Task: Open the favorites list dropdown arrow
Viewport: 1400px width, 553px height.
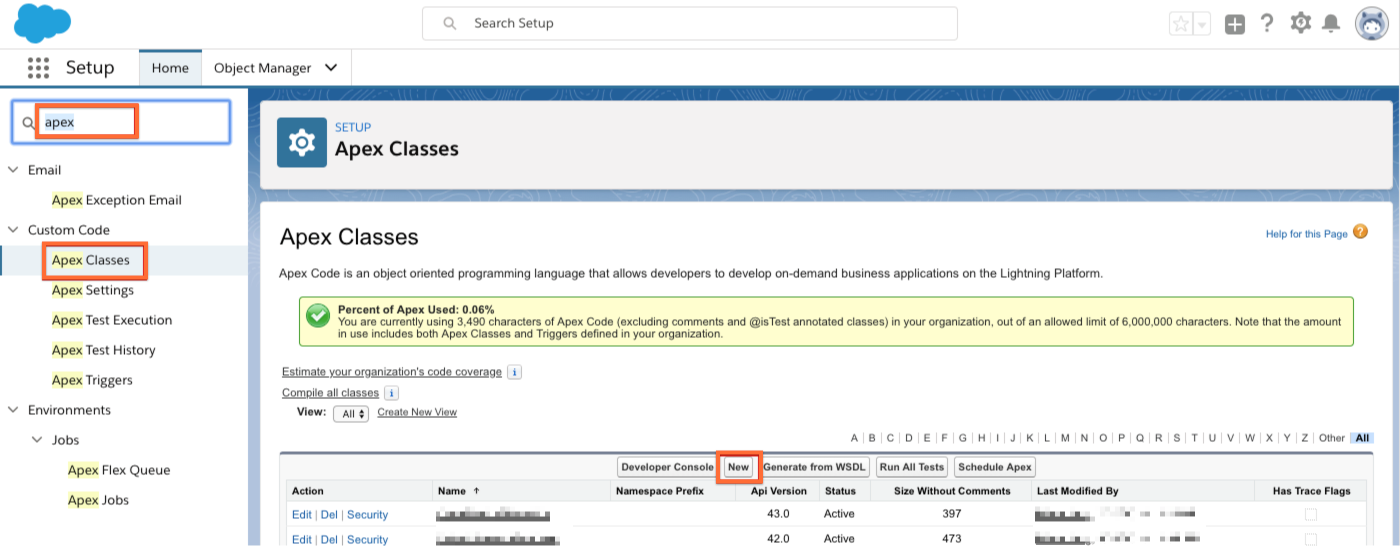Action: [x=1202, y=25]
